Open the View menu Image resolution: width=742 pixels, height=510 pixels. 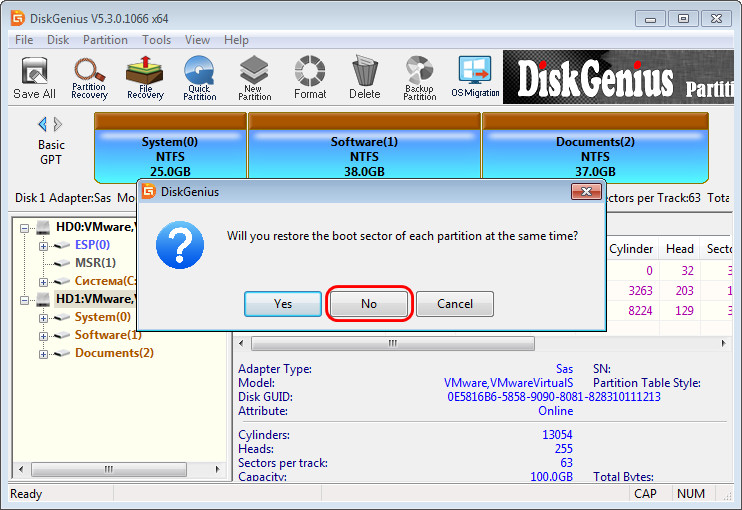(197, 40)
